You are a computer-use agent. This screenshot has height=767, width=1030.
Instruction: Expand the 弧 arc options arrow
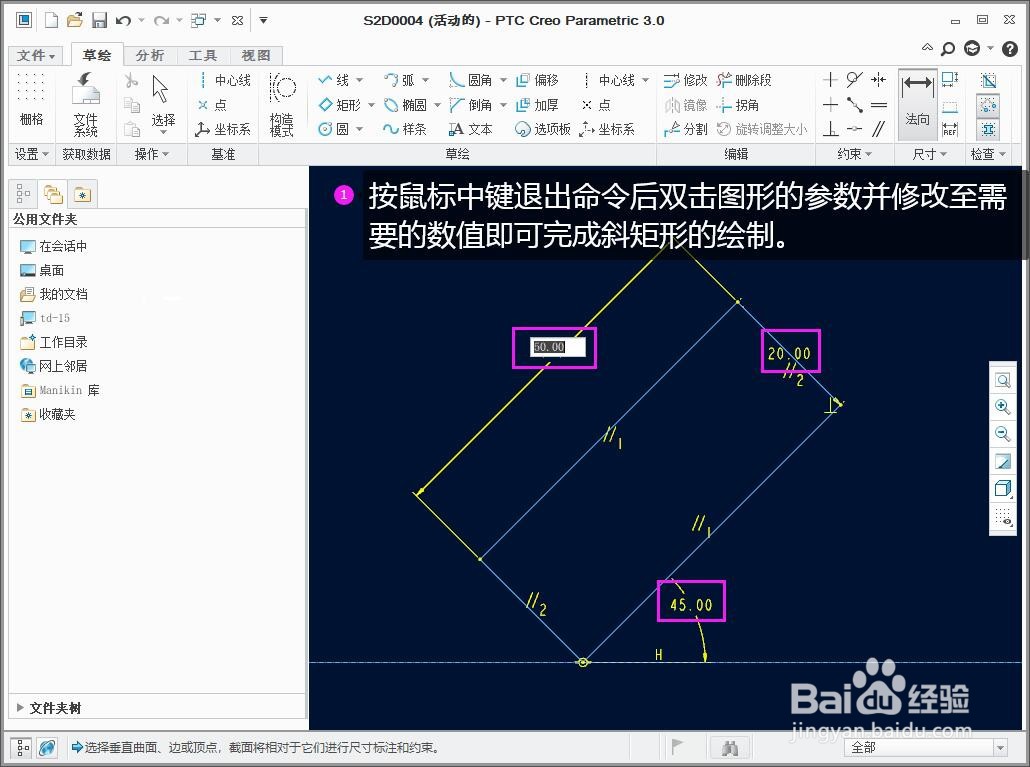coord(425,80)
